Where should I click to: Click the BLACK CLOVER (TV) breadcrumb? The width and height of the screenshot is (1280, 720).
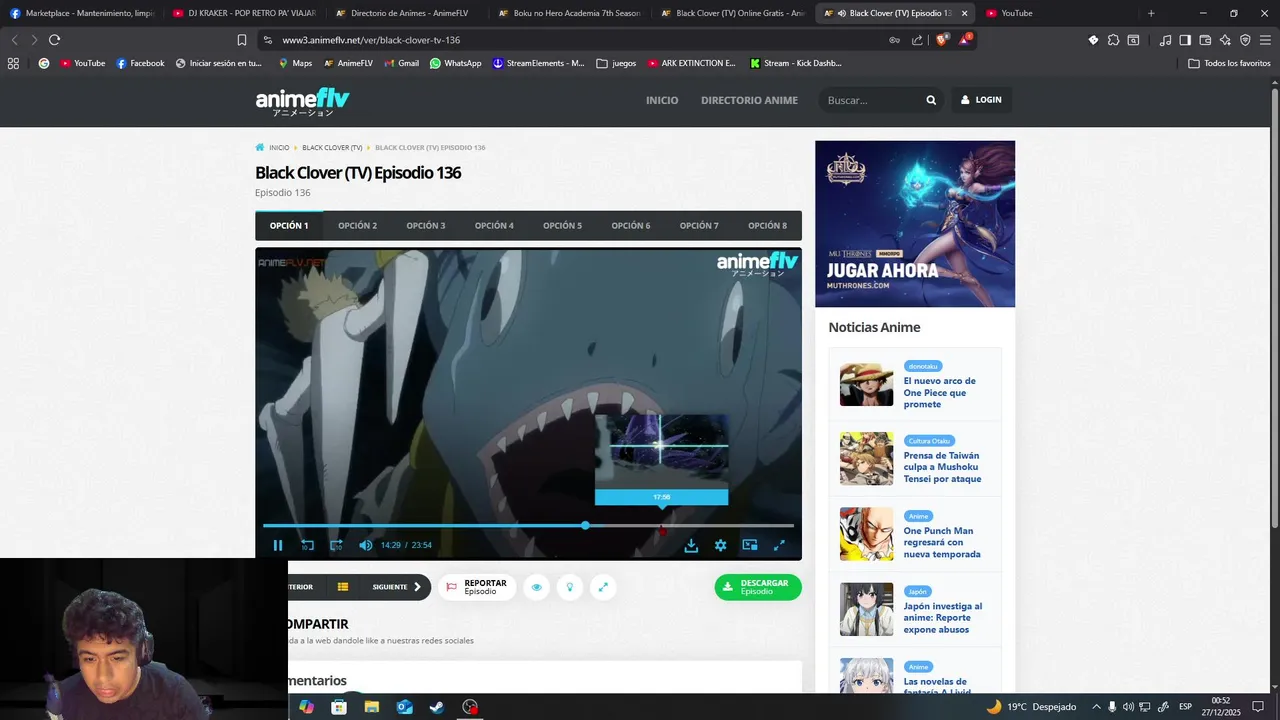click(332, 148)
